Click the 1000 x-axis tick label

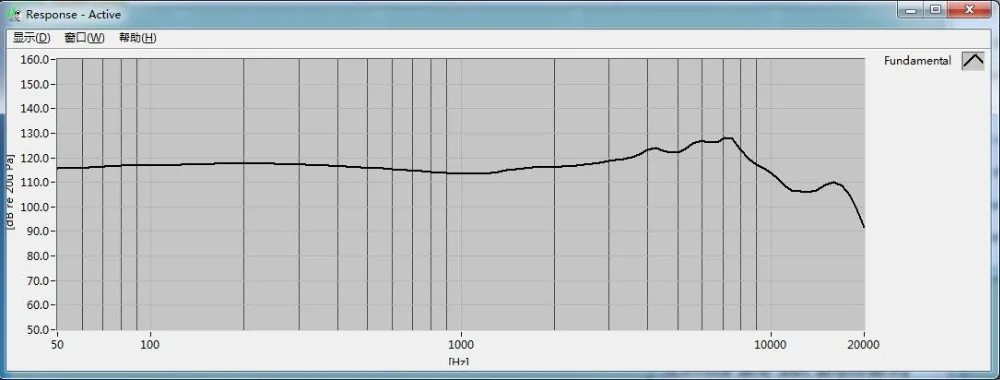click(460, 344)
